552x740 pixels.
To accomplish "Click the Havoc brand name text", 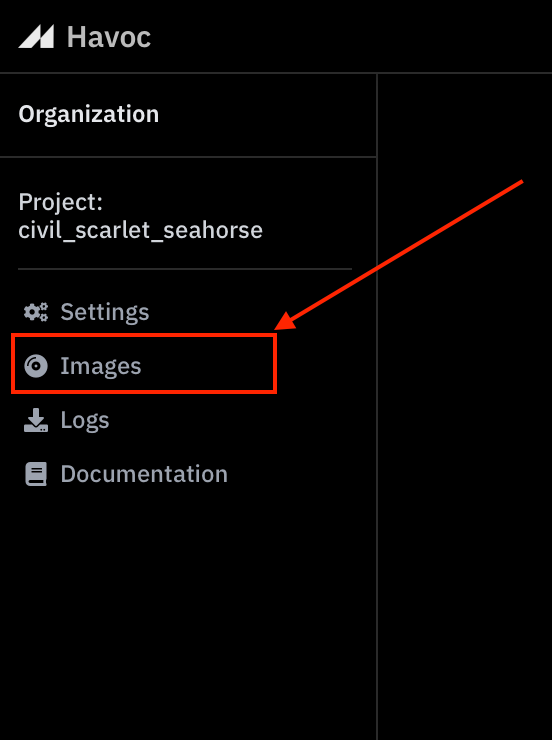I will [x=109, y=37].
